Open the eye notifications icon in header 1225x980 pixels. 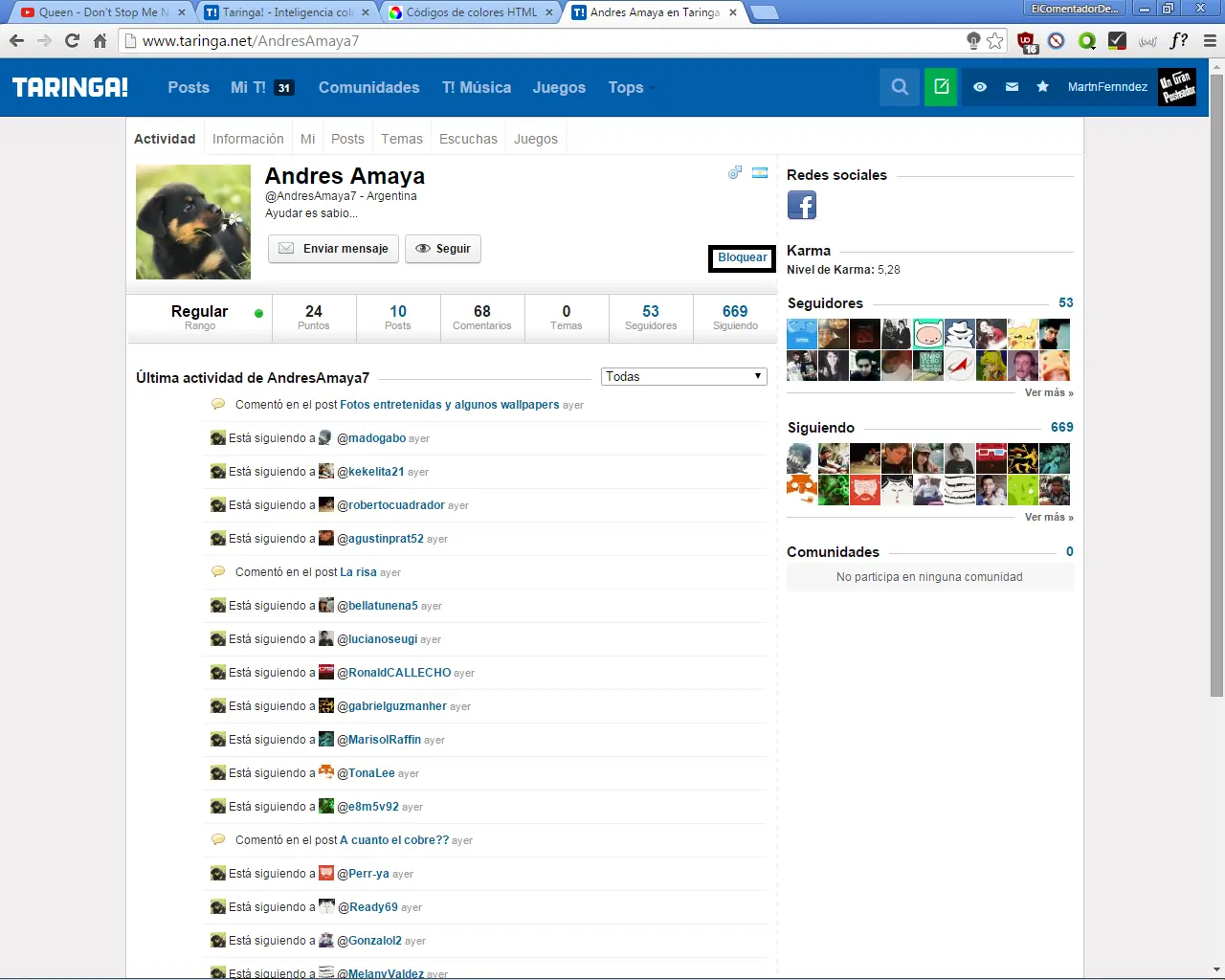(x=980, y=87)
